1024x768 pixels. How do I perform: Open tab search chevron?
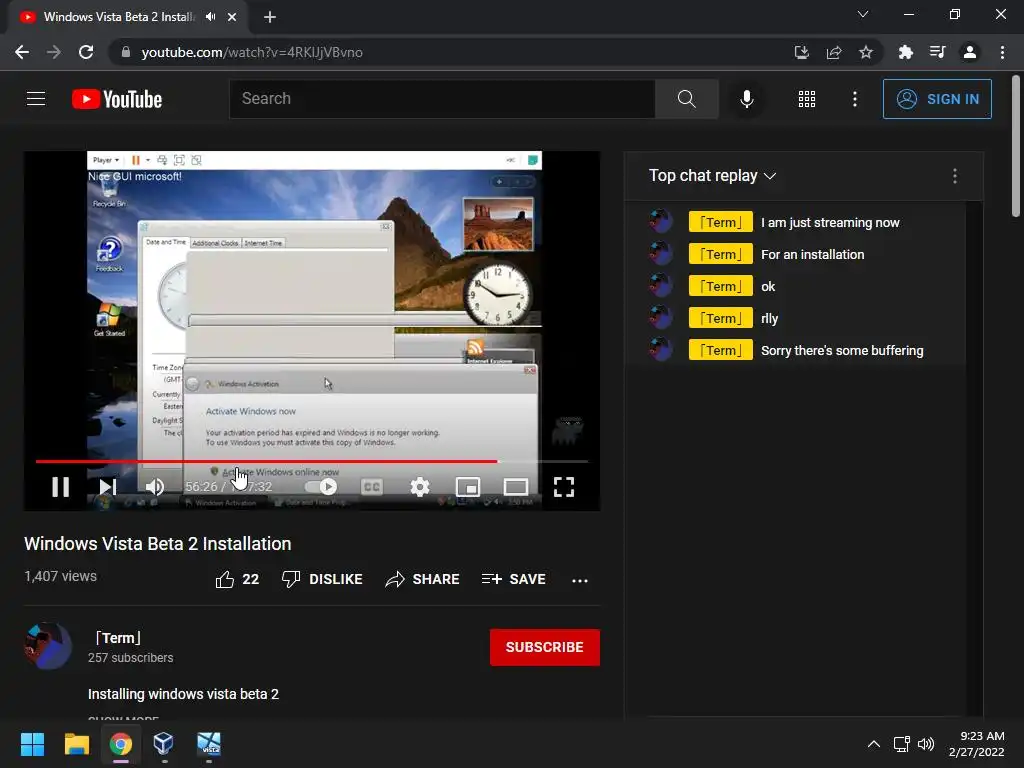(x=863, y=14)
